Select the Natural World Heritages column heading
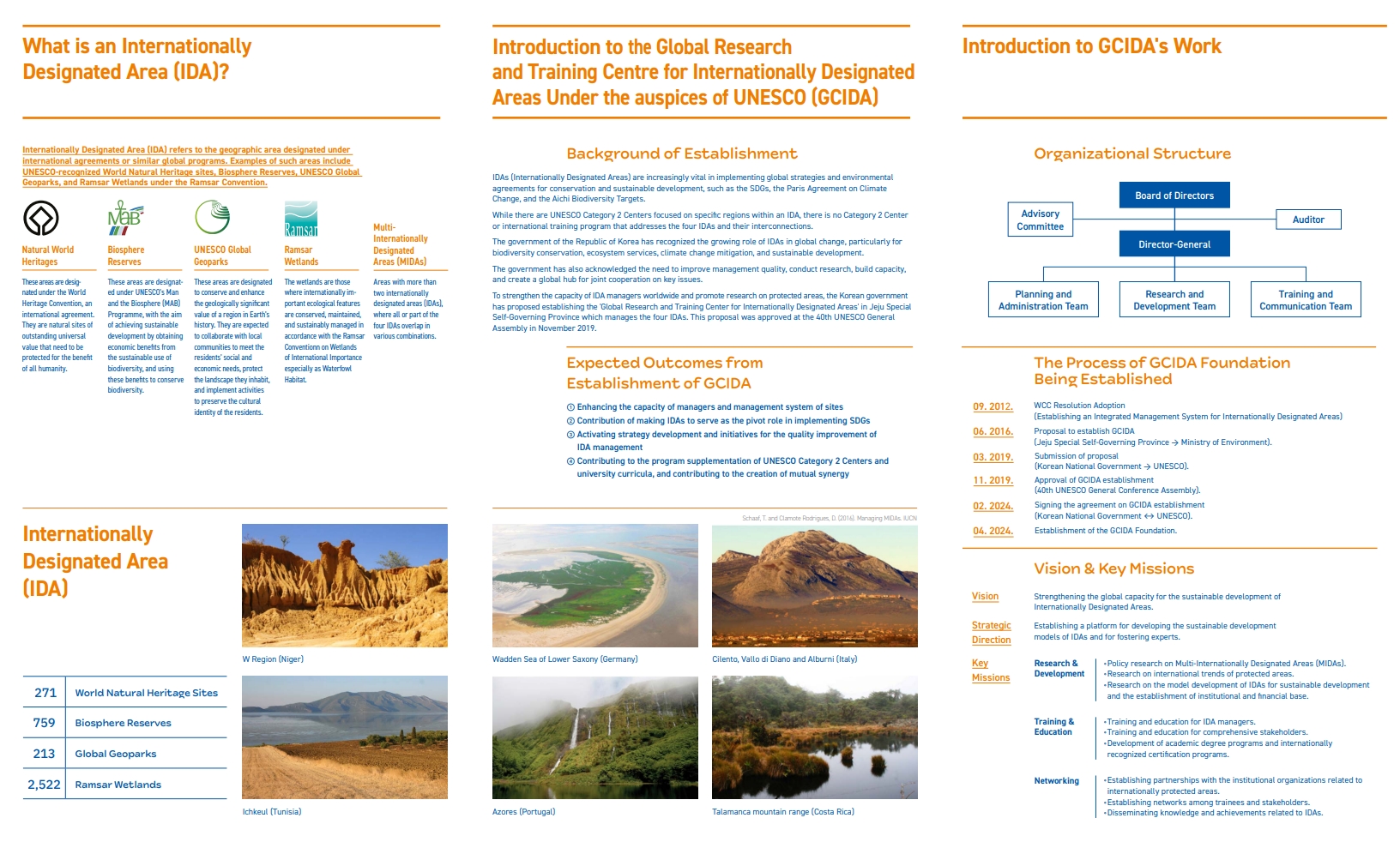 coord(48,256)
